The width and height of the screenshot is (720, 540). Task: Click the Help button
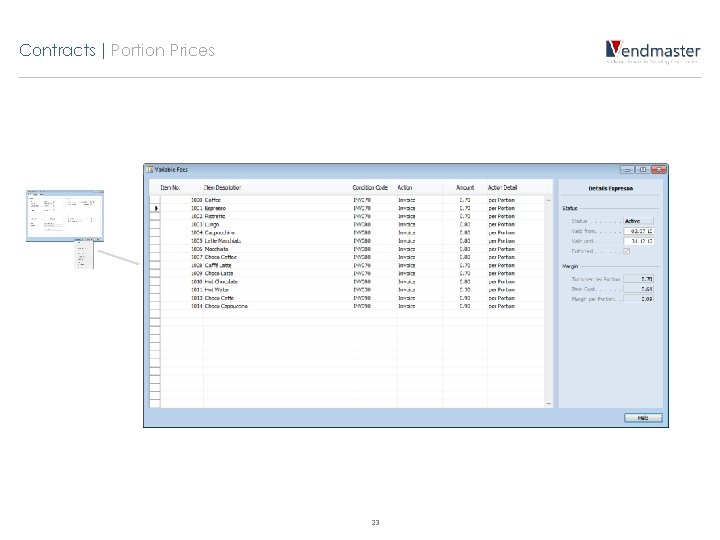[x=643, y=417]
